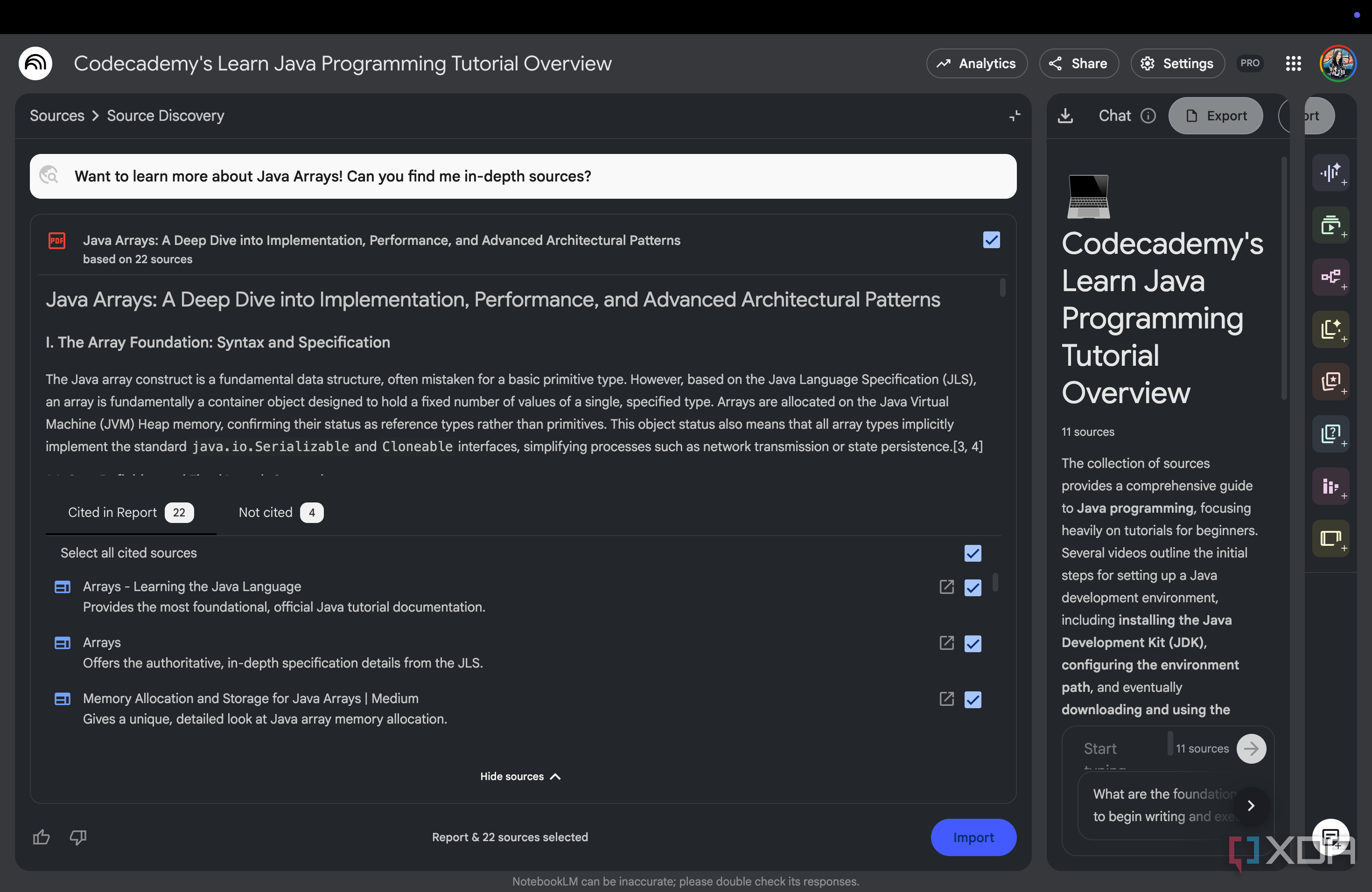This screenshot has width=1372, height=892.
Task: Generate a Quiz
Action: (x=1330, y=434)
